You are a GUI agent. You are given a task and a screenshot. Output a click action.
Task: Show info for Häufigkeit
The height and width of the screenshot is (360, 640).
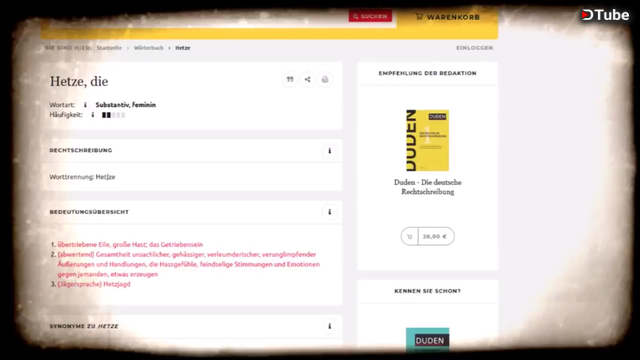93,115
